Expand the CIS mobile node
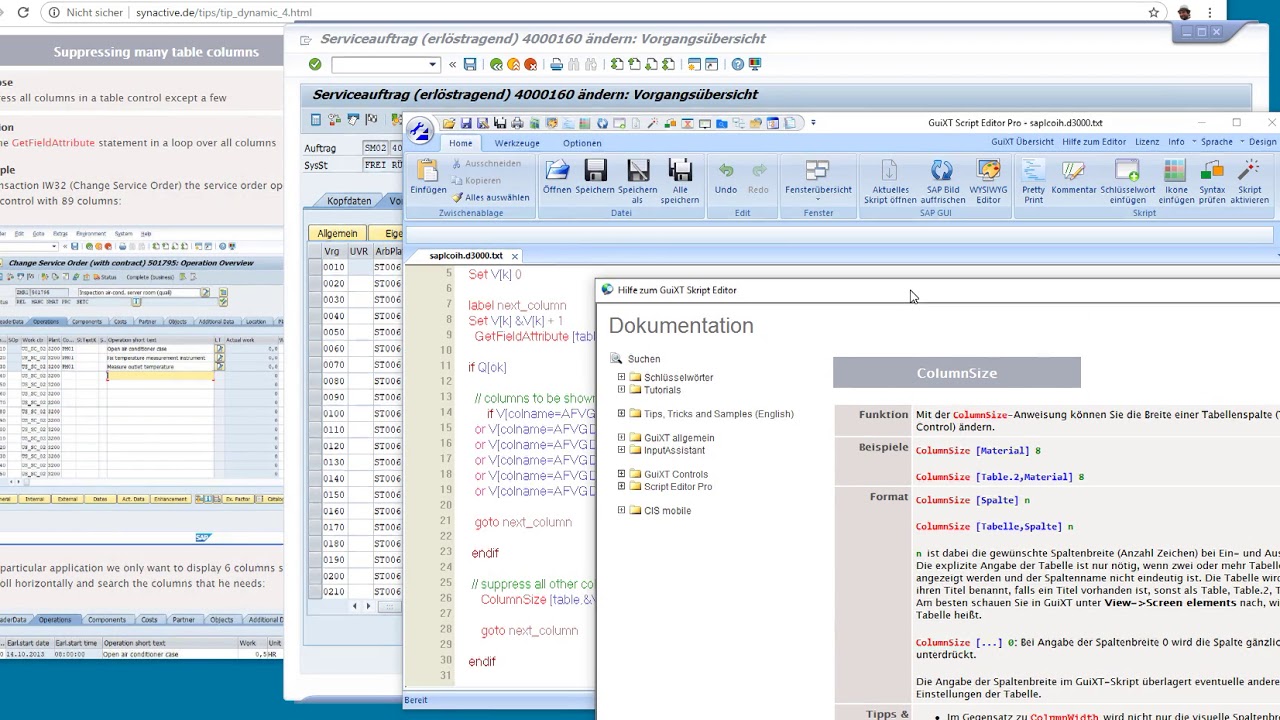The height and width of the screenshot is (720, 1280). click(621, 510)
